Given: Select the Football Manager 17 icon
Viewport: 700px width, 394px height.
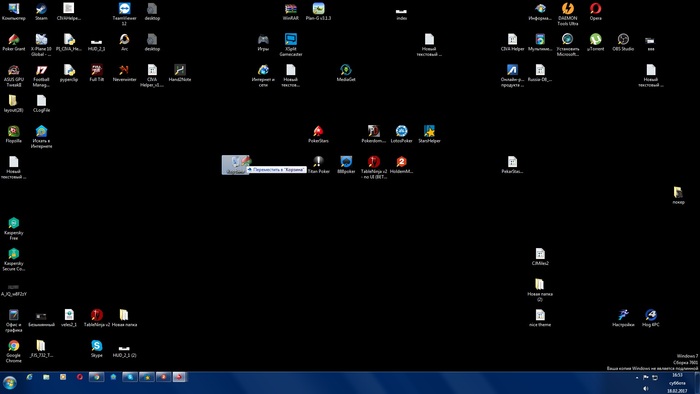Looking at the screenshot, I should point(41,76).
